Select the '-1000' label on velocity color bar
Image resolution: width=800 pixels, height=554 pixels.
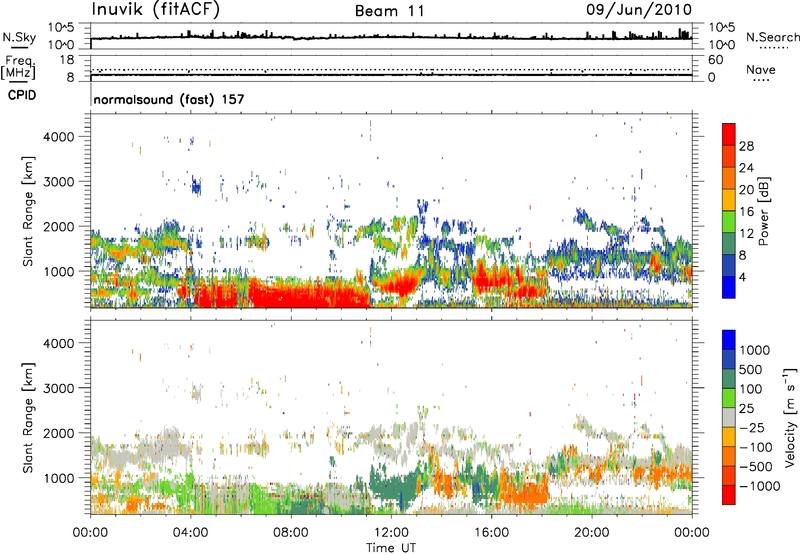(759, 486)
